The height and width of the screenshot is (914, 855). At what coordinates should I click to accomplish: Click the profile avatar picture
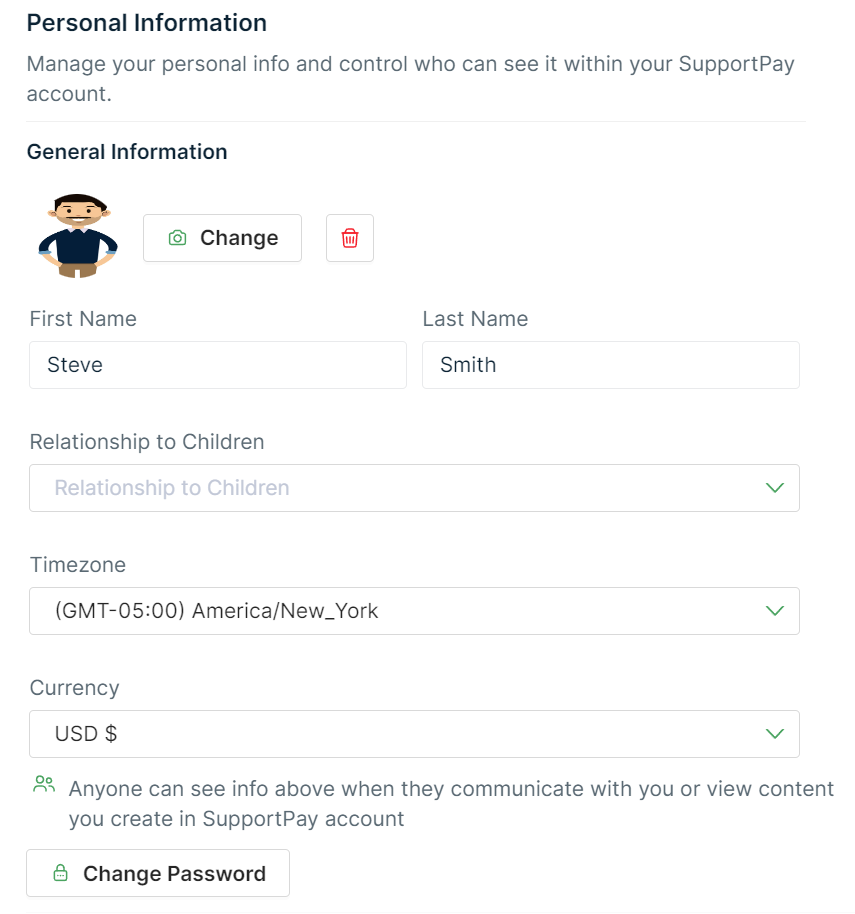(x=78, y=236)
